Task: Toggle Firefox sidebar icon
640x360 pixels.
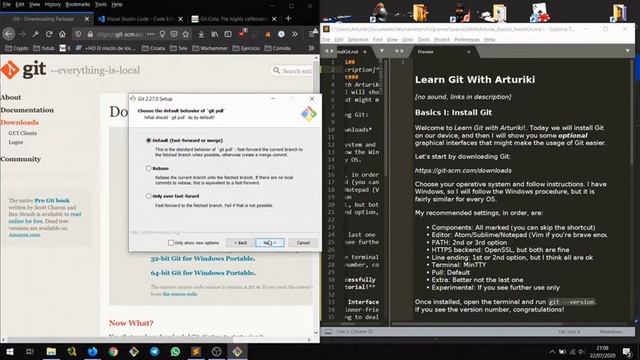Action: (x=228, y=34)
